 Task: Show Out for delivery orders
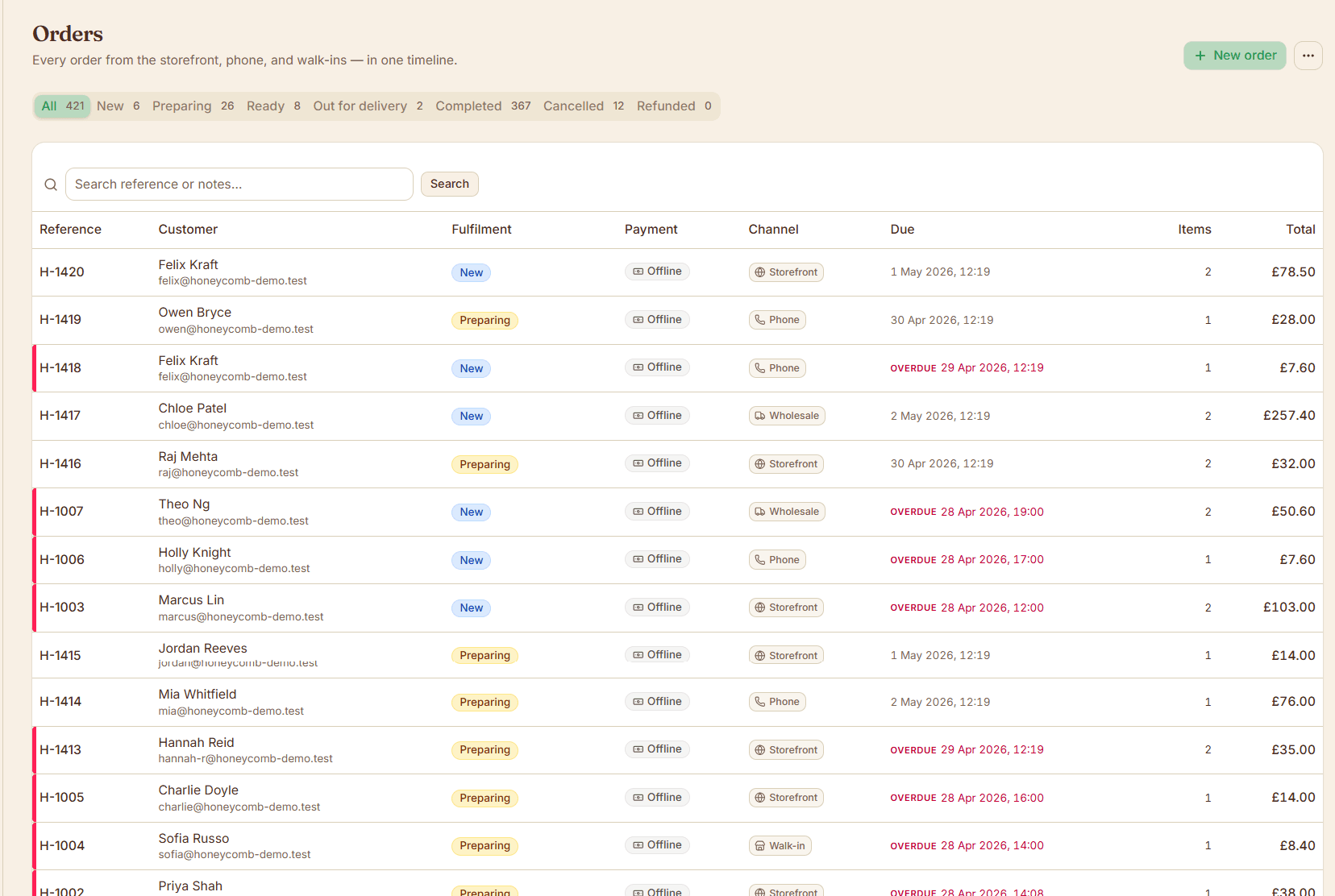(x=368, y=106)
